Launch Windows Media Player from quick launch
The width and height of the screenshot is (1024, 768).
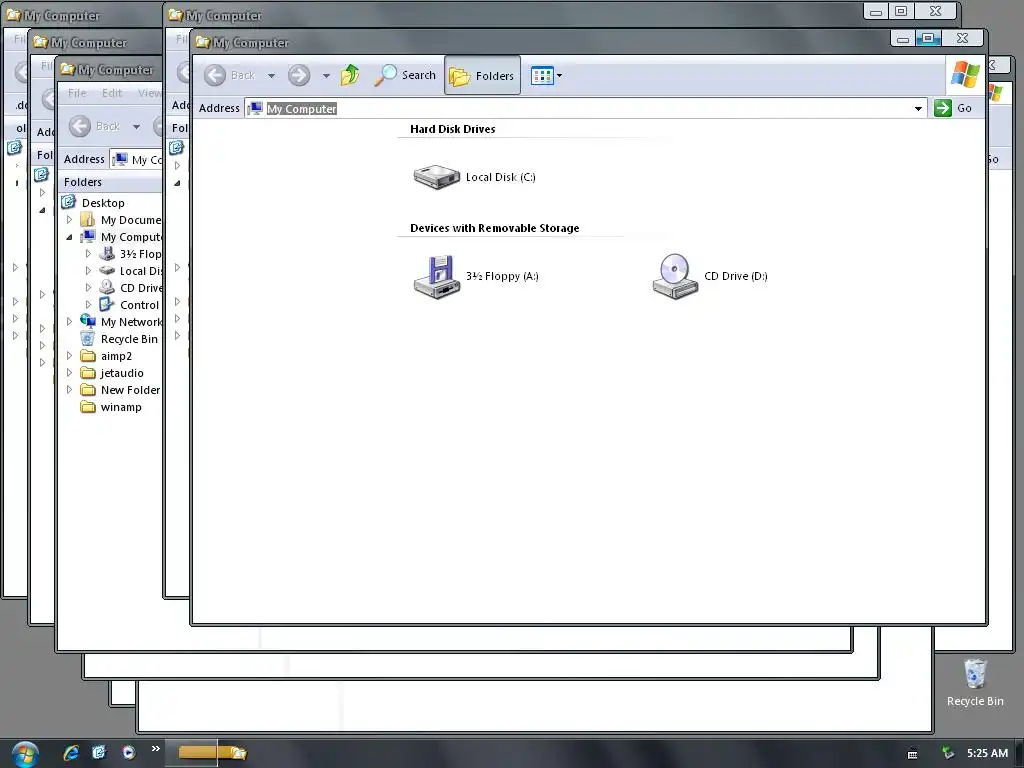[128, 752]
